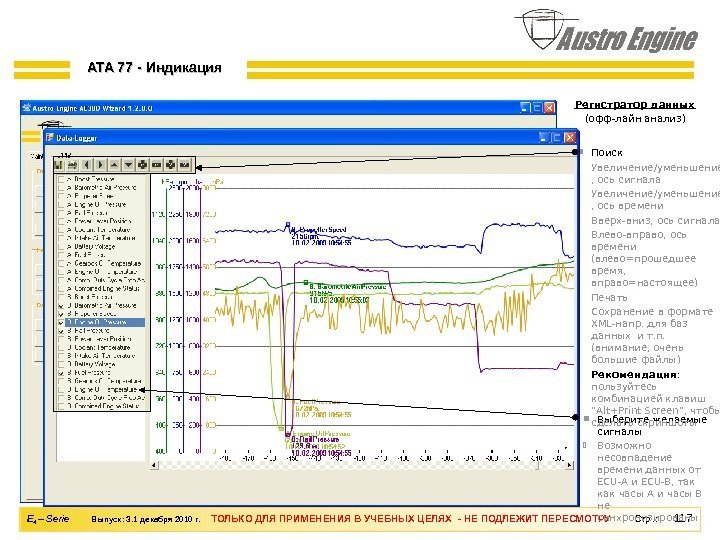Image resolution: width=720 pixels, height=540 pixels.
Task: Enable B: Intake Air Temperature checkbox
Action: pos(61,355)
